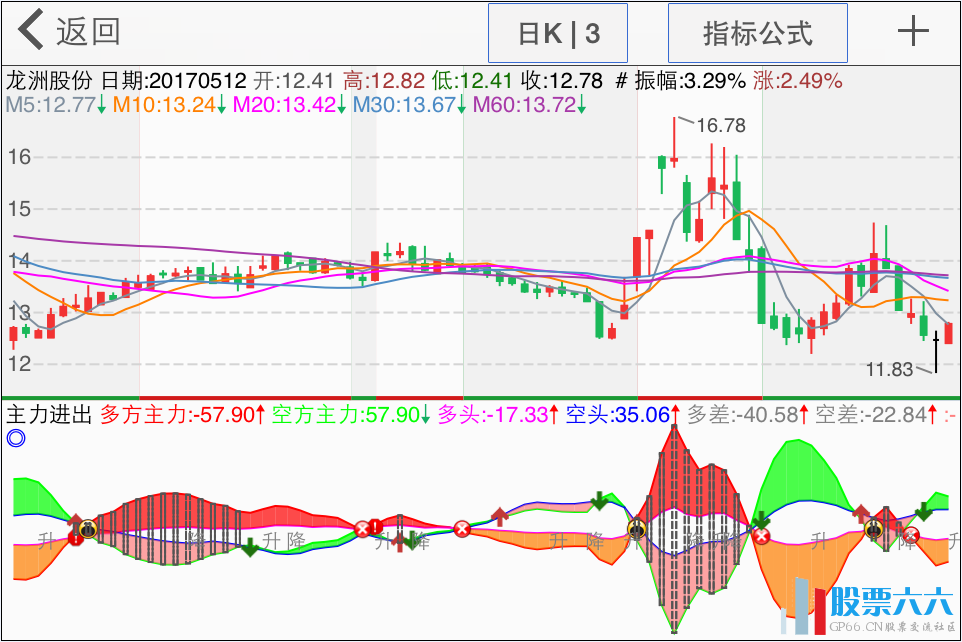Open the 指标公式 indicator formula menu
Viewport: 962px width, 642px height.
point(757,33)
